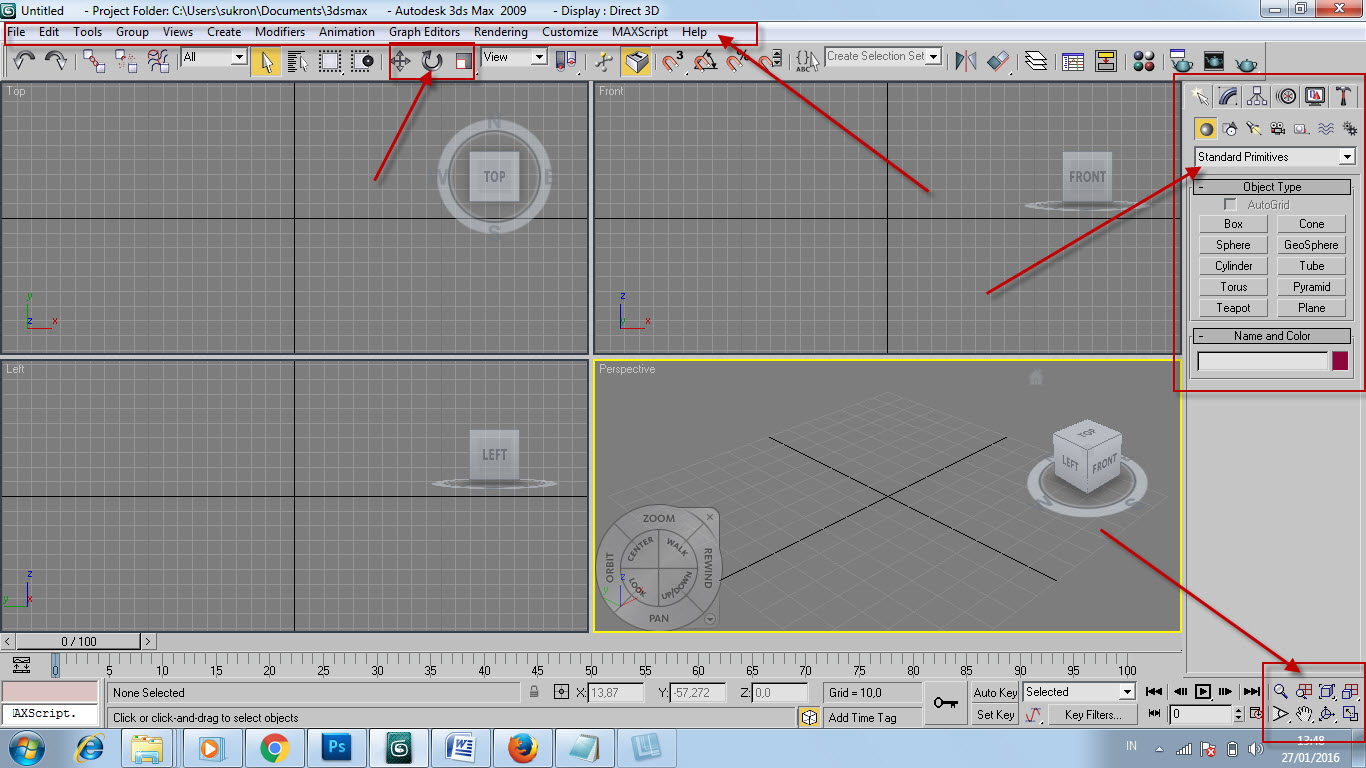
Task: Activate the Arc Rotate tool
Action: coord(1328,714)
